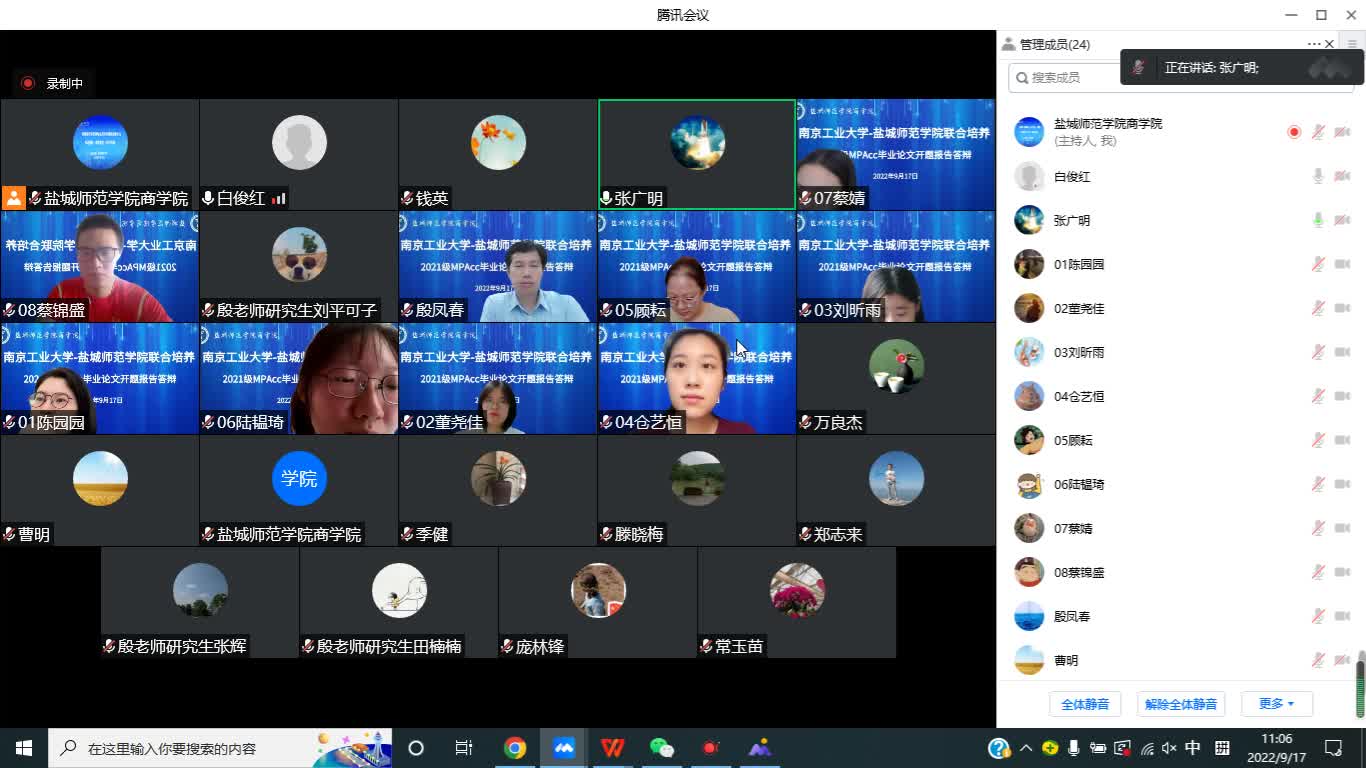Viewport: 1366px width, 768px height.
Task: Click the microphone icon on 钱英's tile
Action: tap(408, 199)
